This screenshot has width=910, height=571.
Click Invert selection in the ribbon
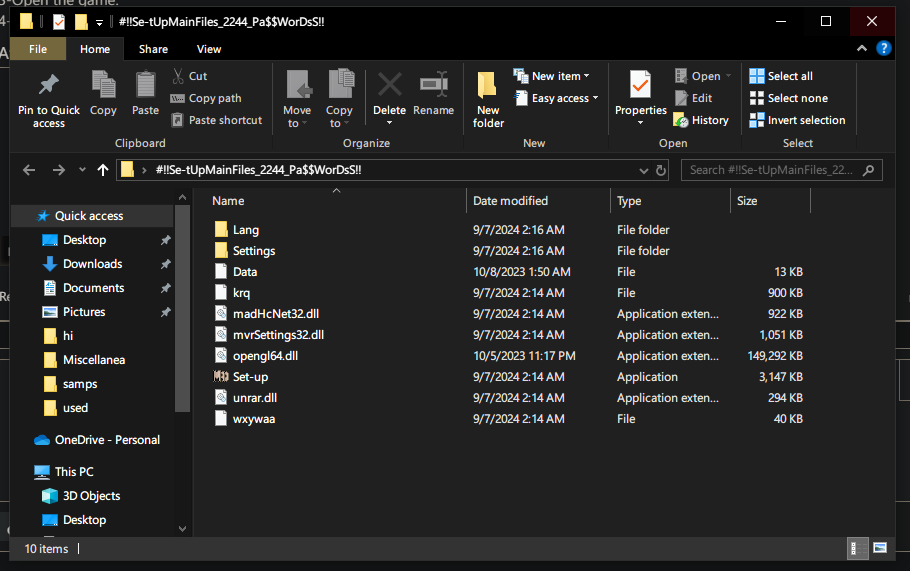point(797,120)
